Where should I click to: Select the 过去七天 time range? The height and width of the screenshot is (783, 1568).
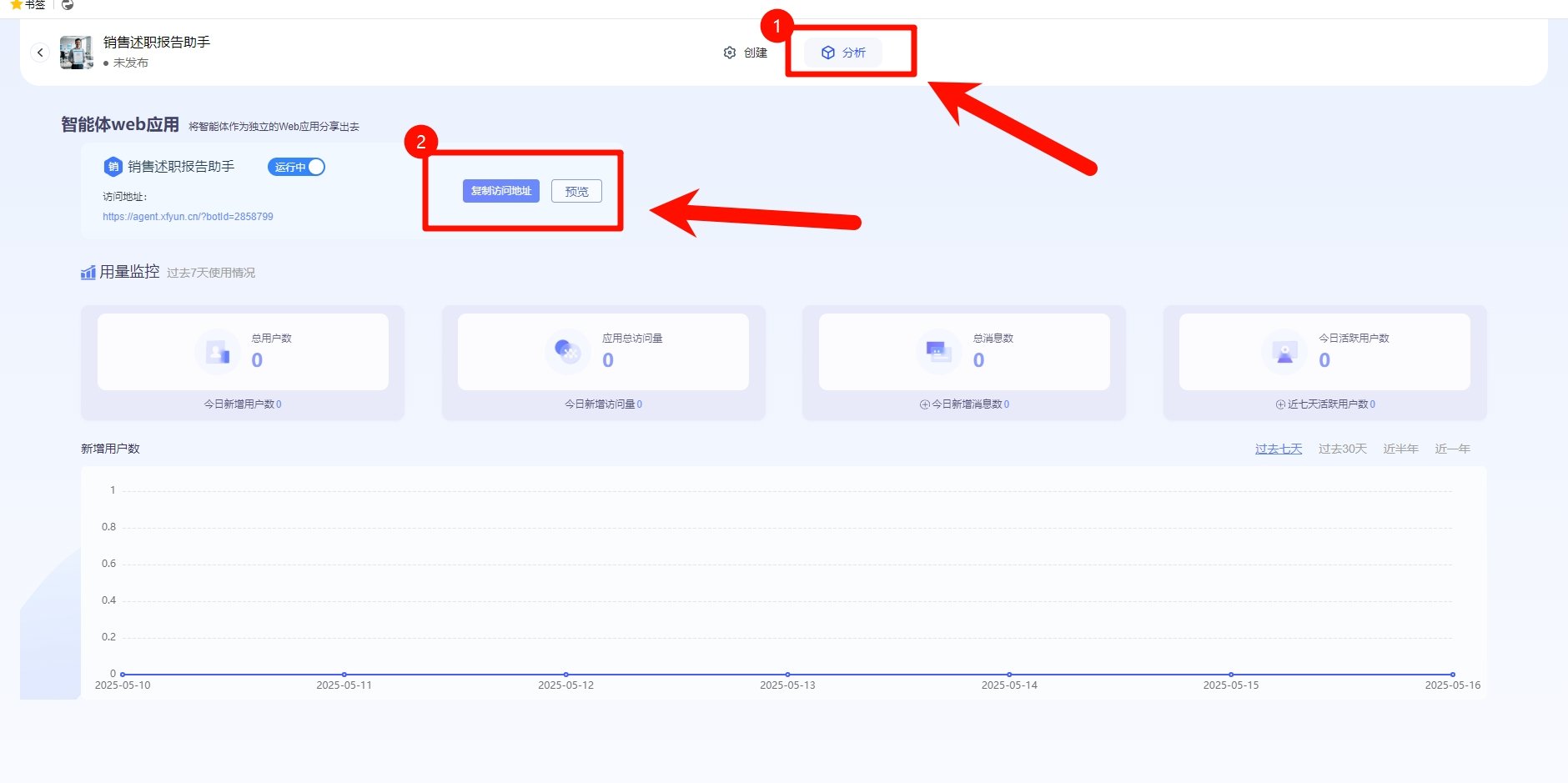tap(1278, 449)
